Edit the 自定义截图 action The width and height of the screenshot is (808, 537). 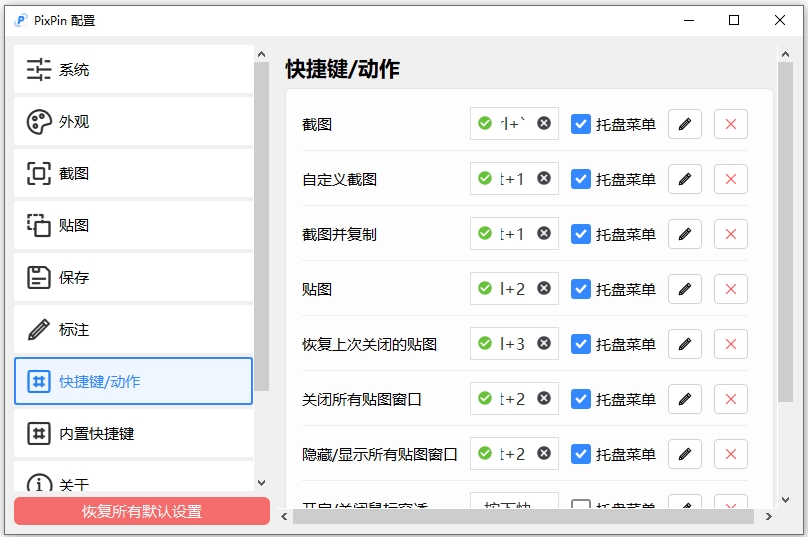(685, 179)
